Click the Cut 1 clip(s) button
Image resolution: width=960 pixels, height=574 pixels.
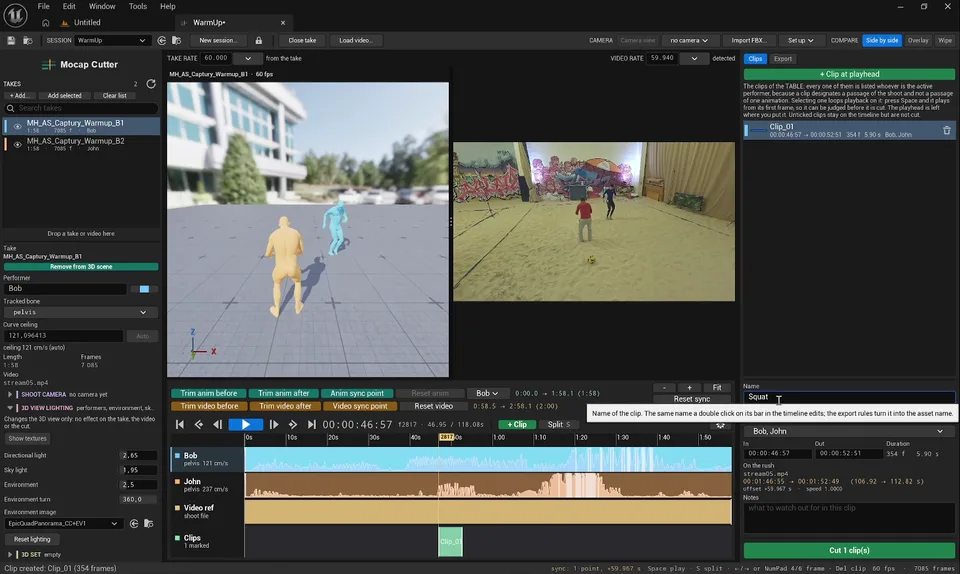click(849, 550)
